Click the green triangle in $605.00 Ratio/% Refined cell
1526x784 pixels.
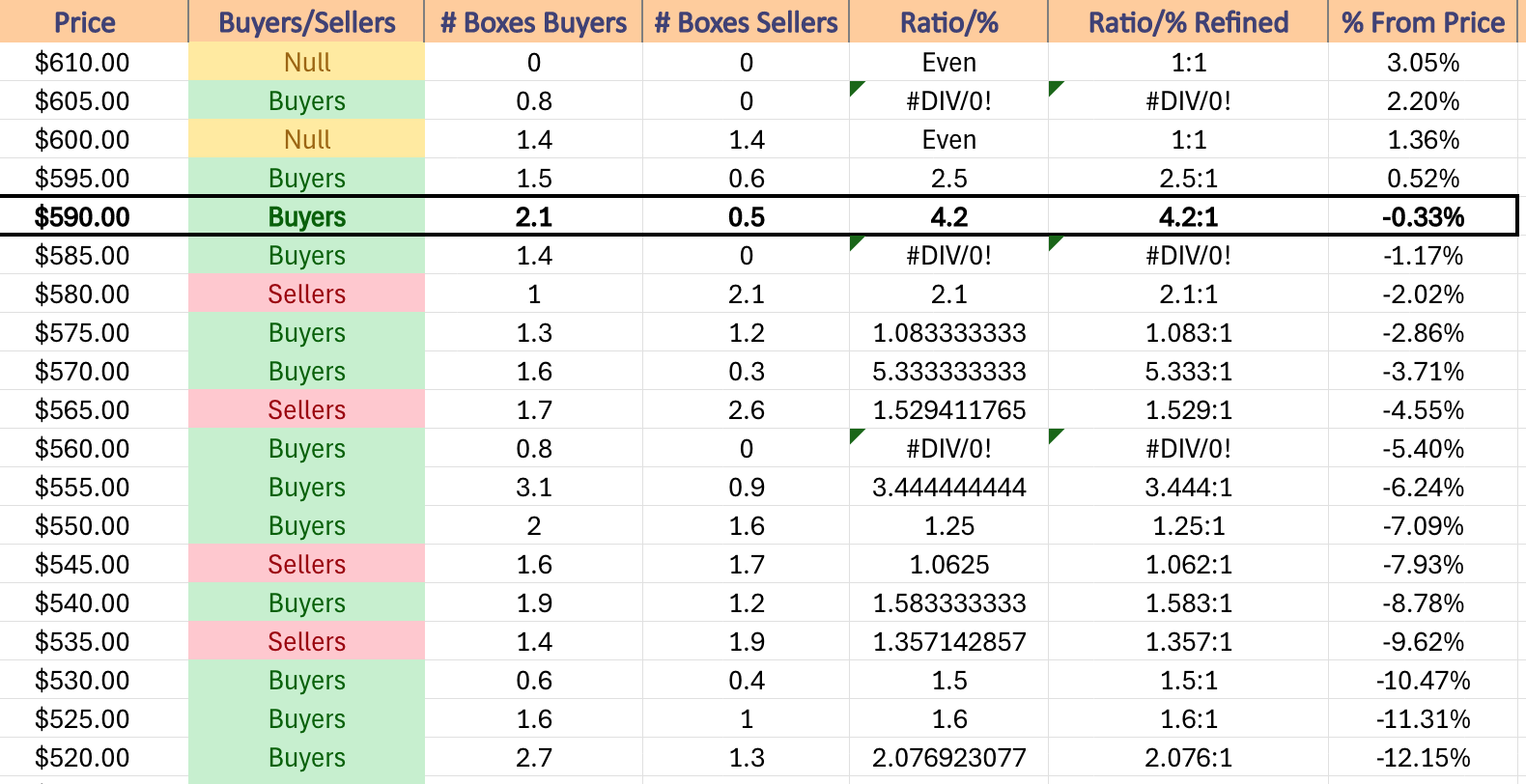pos(1055,88)
